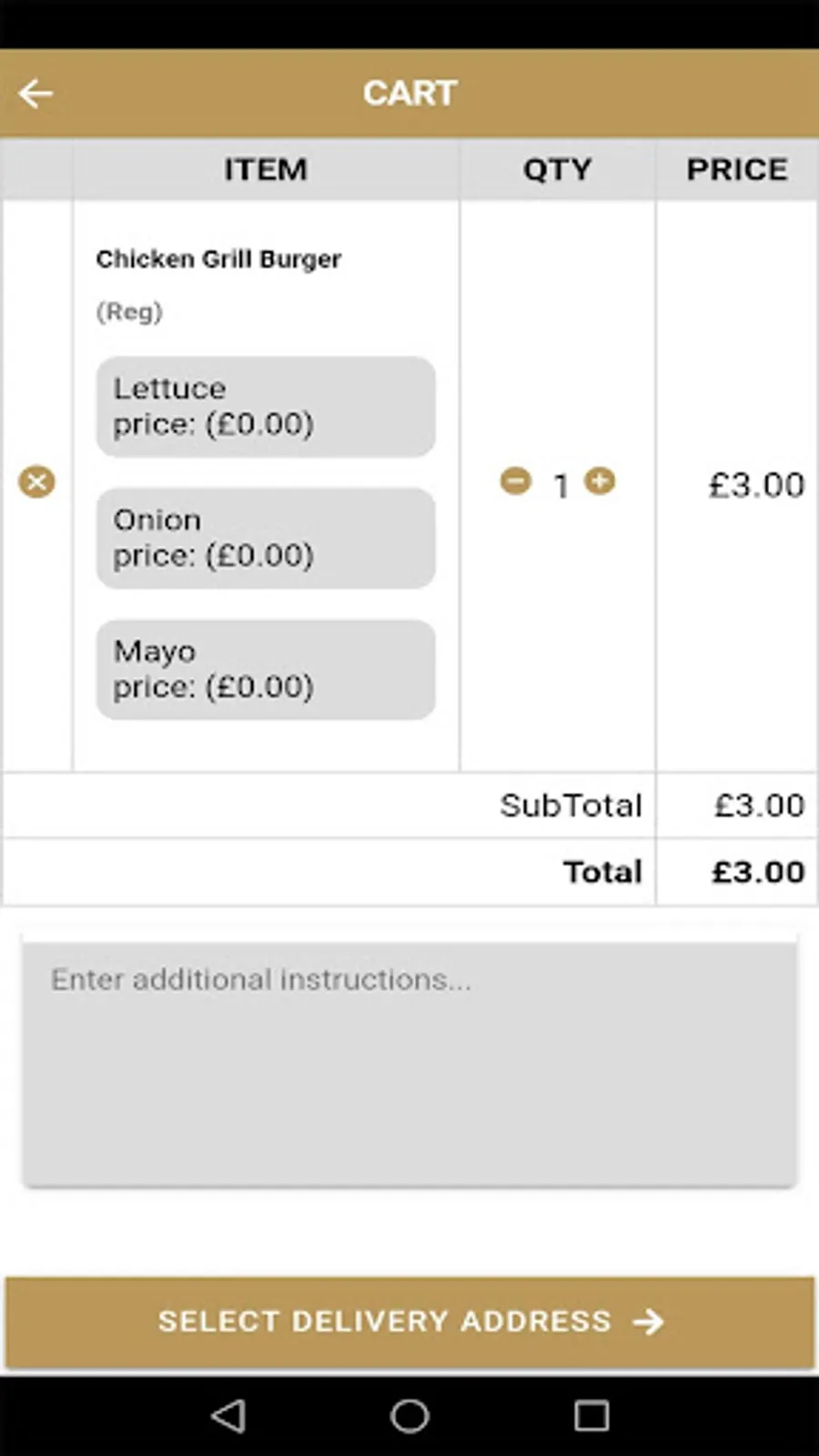
Task: Tap the Onion topping chip
Action: click(265, 538)
